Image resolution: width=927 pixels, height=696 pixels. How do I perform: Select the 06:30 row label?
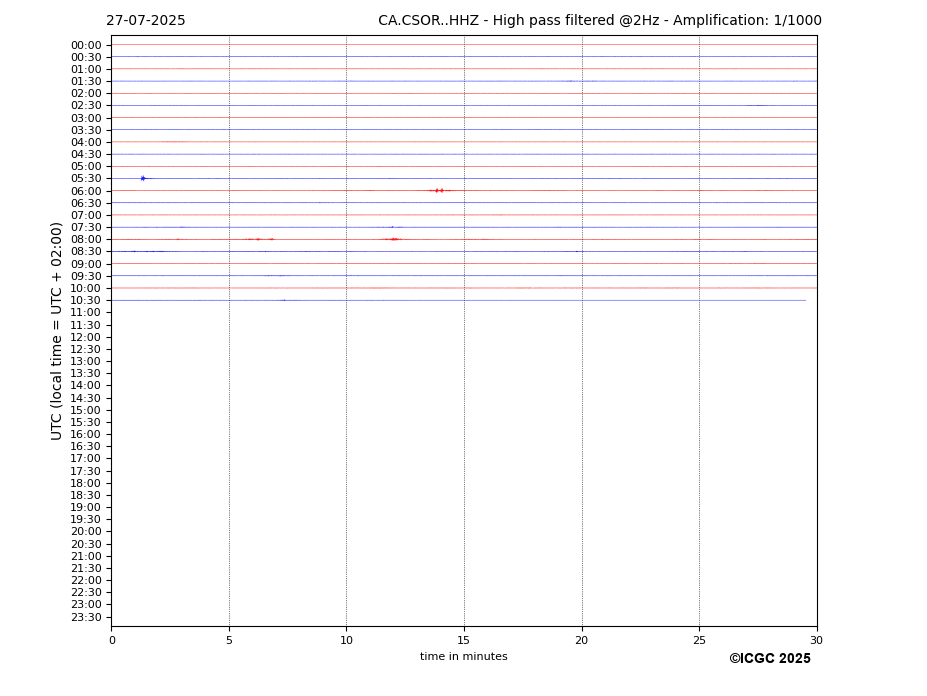86,203
